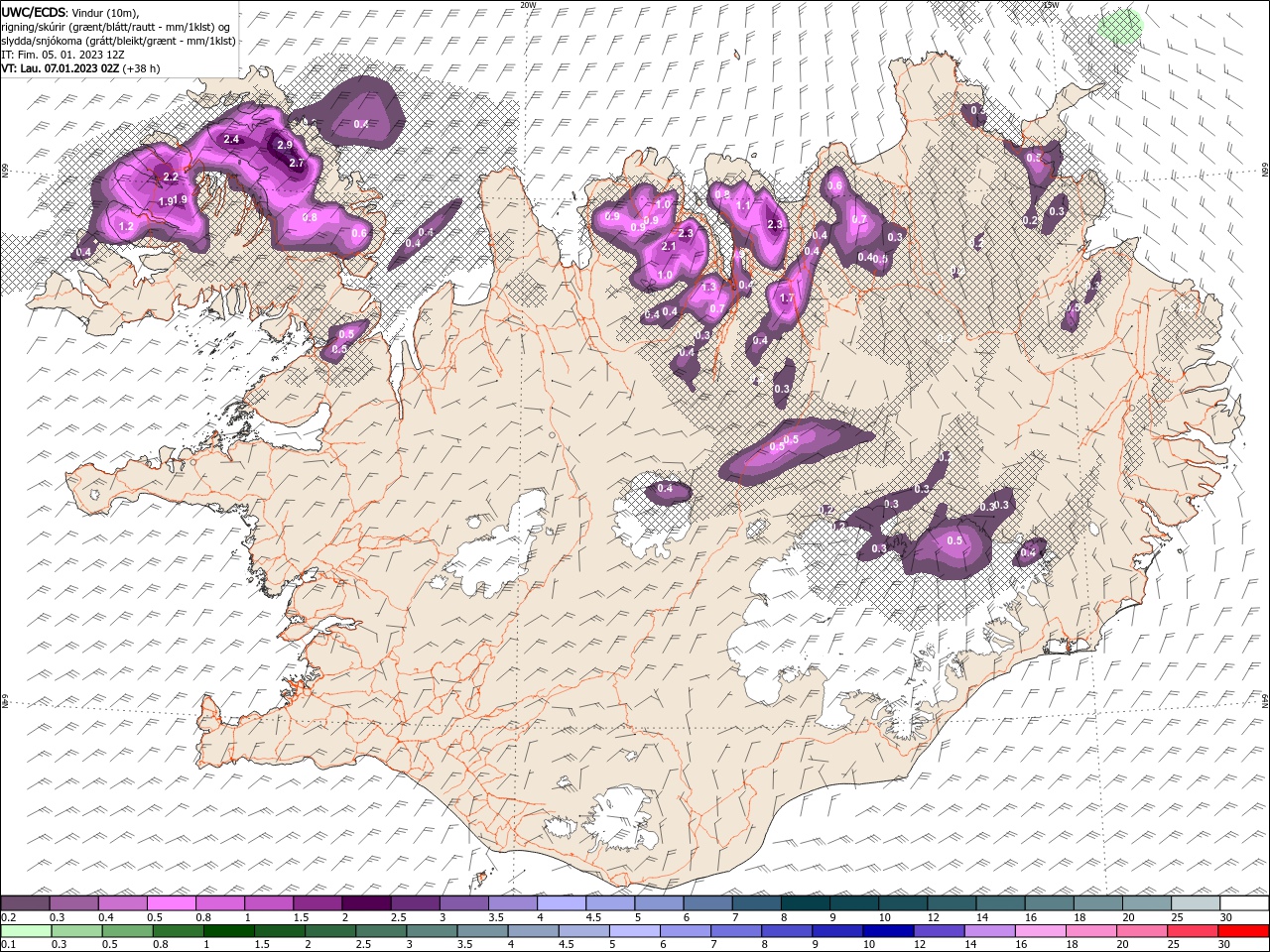This screenshot has height=952, width=1270.
Task: Click the 2.9 precipitation value on the map
Action: tap(285, 145)
